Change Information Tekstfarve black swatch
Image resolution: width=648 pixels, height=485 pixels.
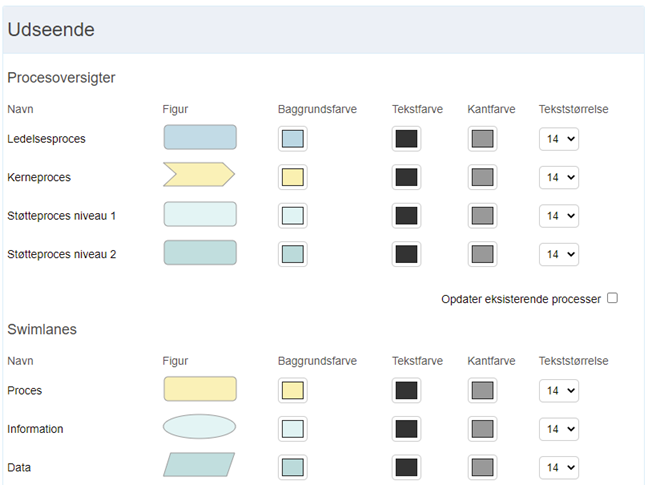pyautogui.click(x=406, y=429)
